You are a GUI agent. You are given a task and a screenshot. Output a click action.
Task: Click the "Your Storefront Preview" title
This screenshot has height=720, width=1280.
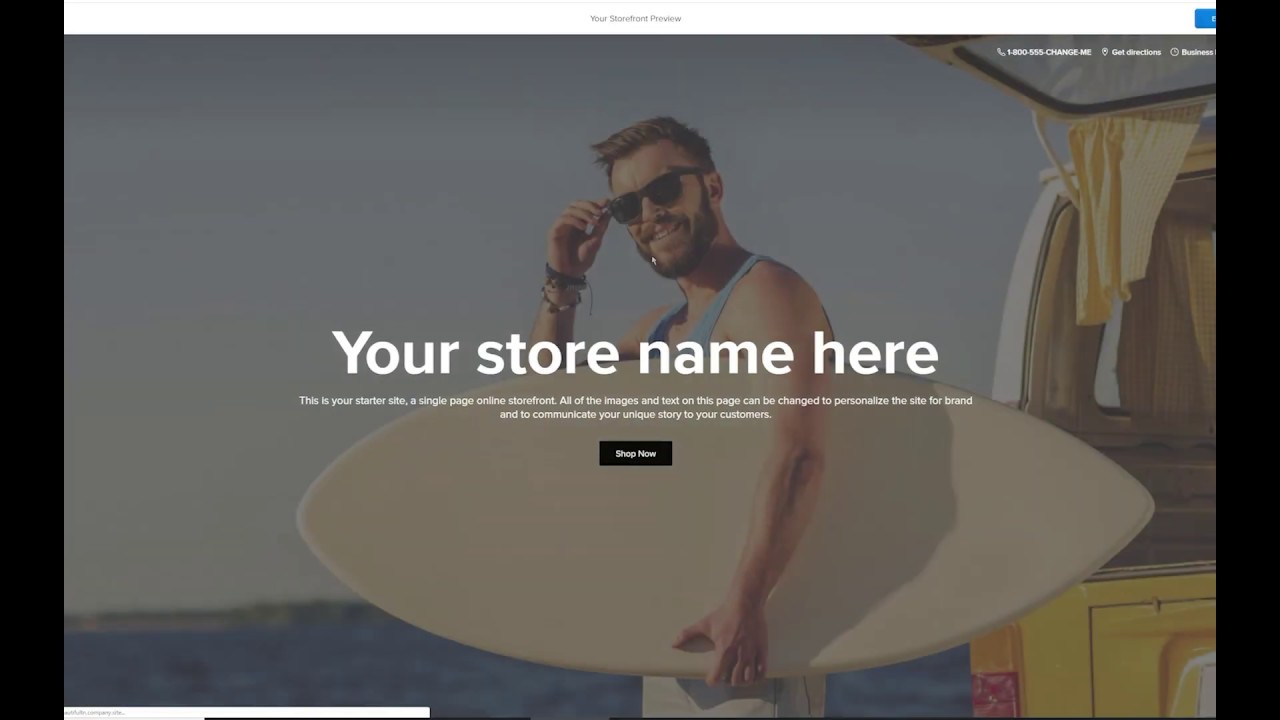[x=635, y=18]
